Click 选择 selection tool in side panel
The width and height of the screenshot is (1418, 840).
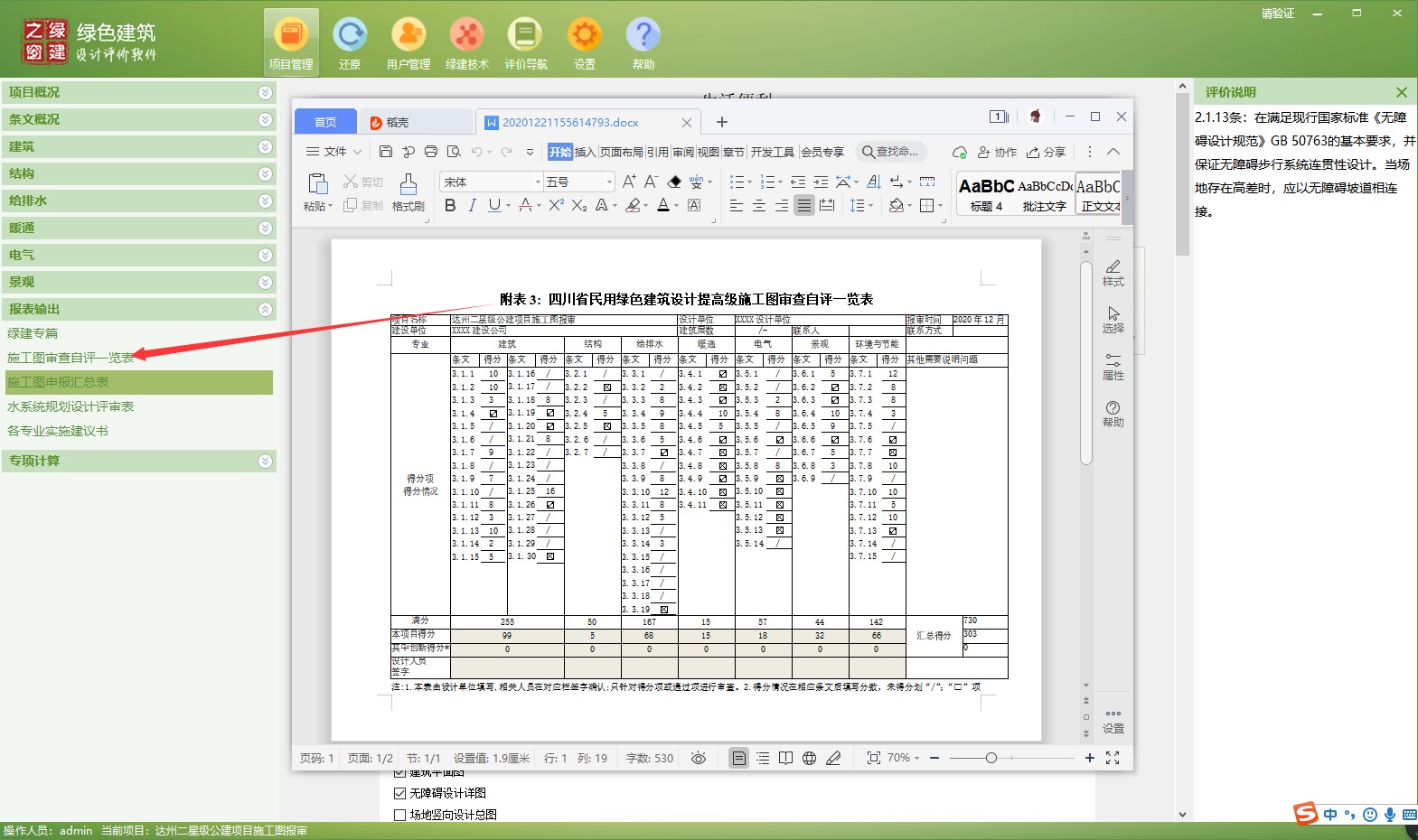point(1113,320)
